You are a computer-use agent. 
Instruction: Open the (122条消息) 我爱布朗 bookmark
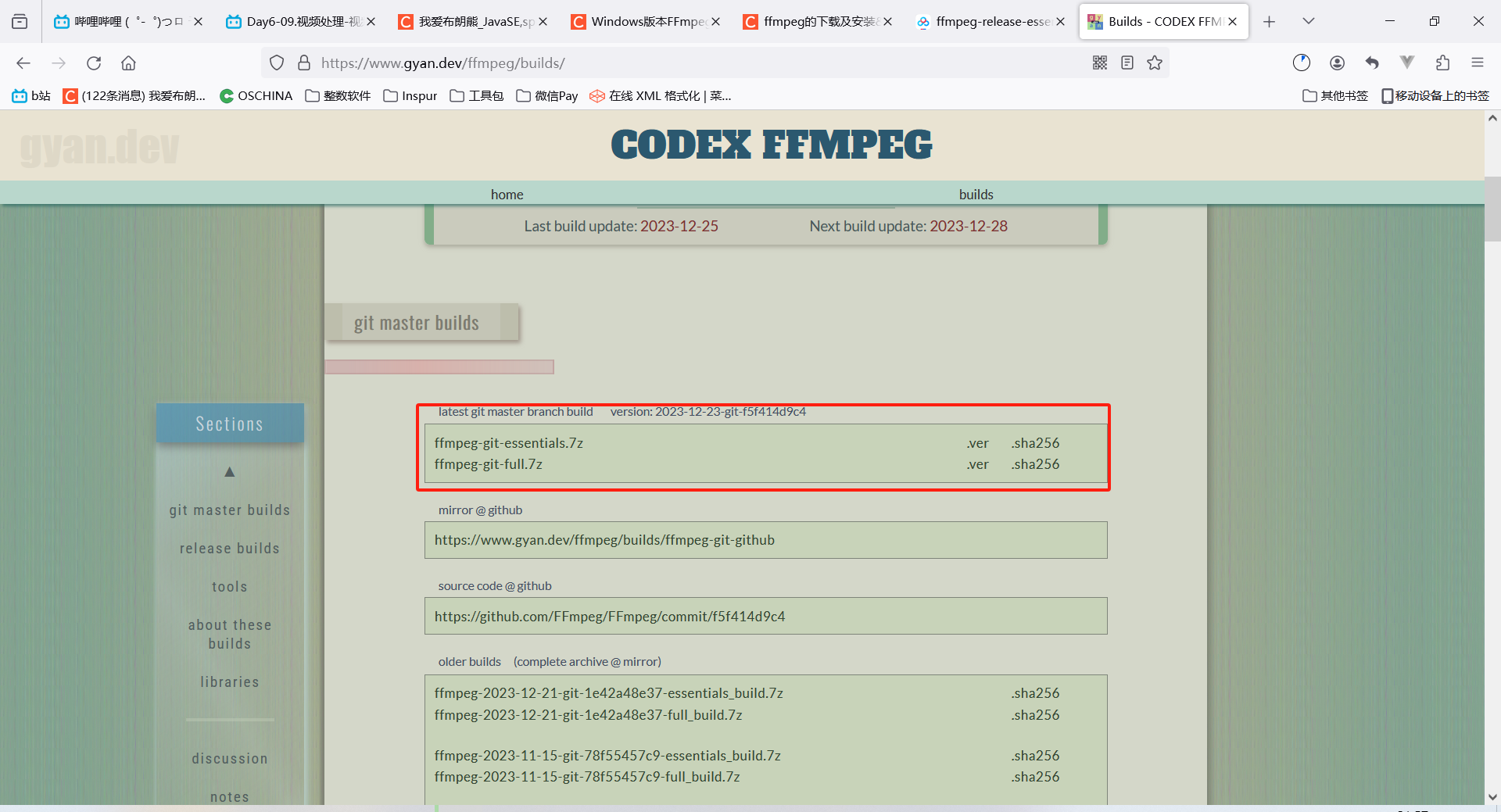pos(134,96)
